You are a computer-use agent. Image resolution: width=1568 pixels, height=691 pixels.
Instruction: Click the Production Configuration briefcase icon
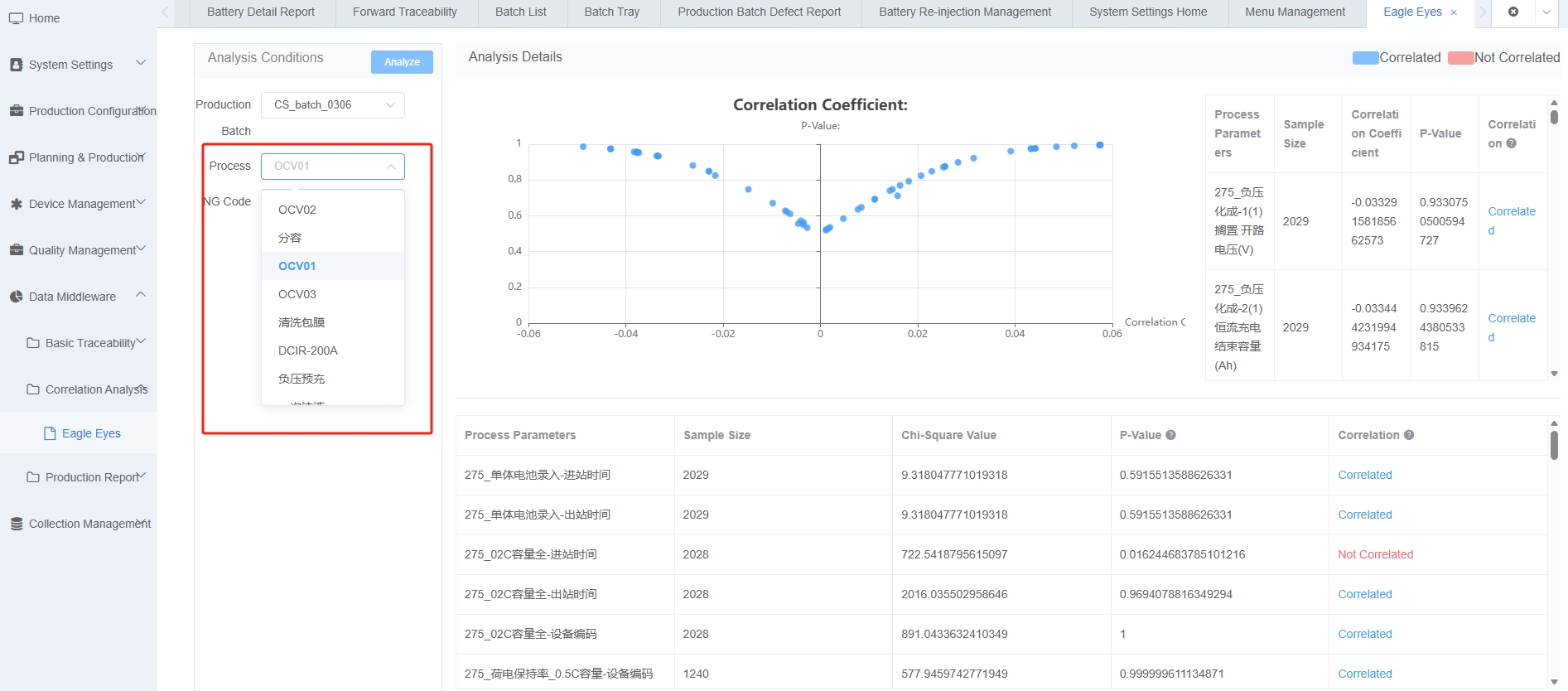[x=16, y=111]
